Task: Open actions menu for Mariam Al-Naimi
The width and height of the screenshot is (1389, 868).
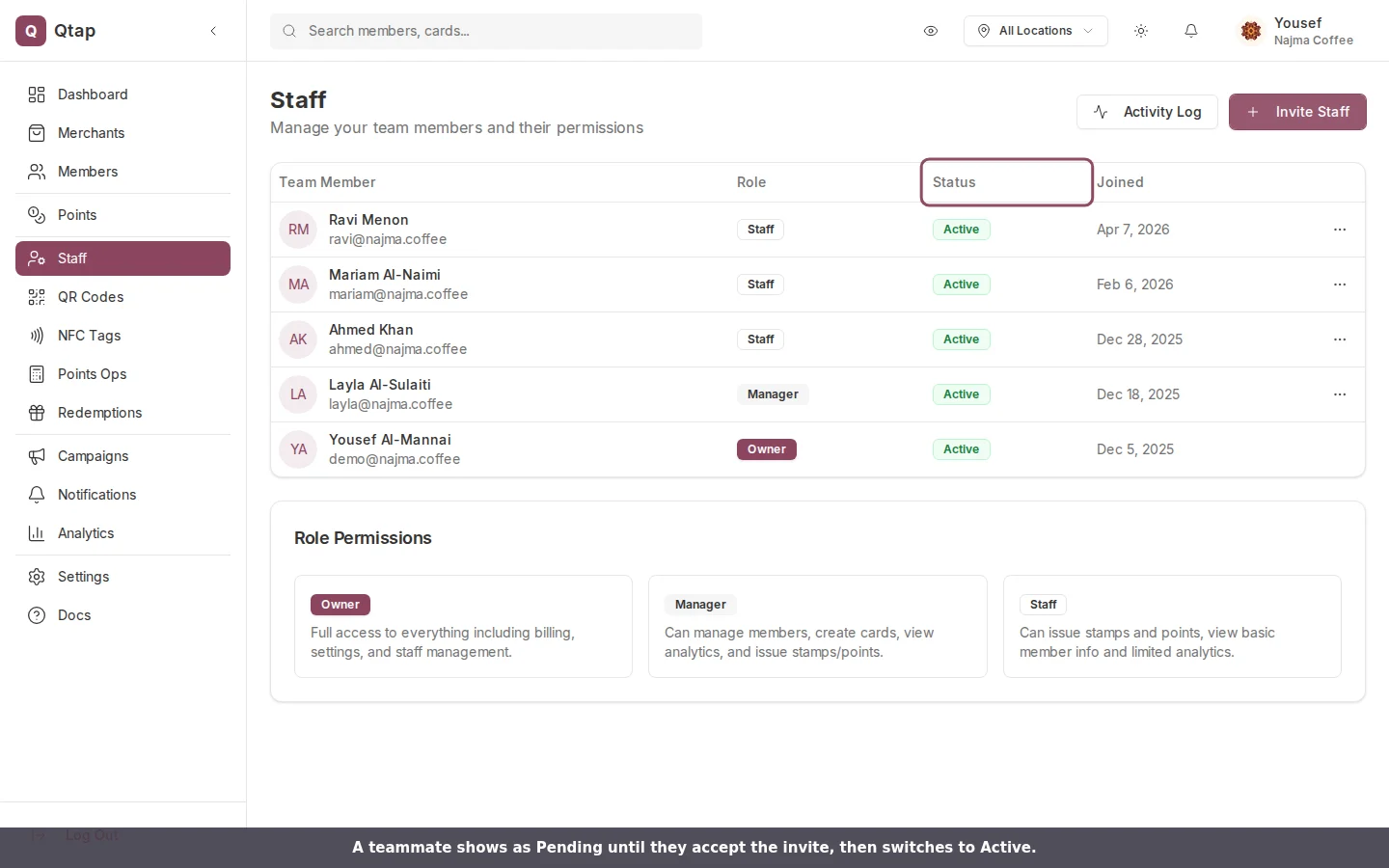Action: [1340, 285]
